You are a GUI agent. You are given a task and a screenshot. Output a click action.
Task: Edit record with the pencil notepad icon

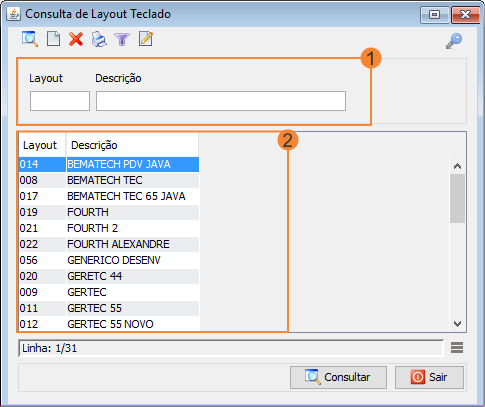point(146,39)
